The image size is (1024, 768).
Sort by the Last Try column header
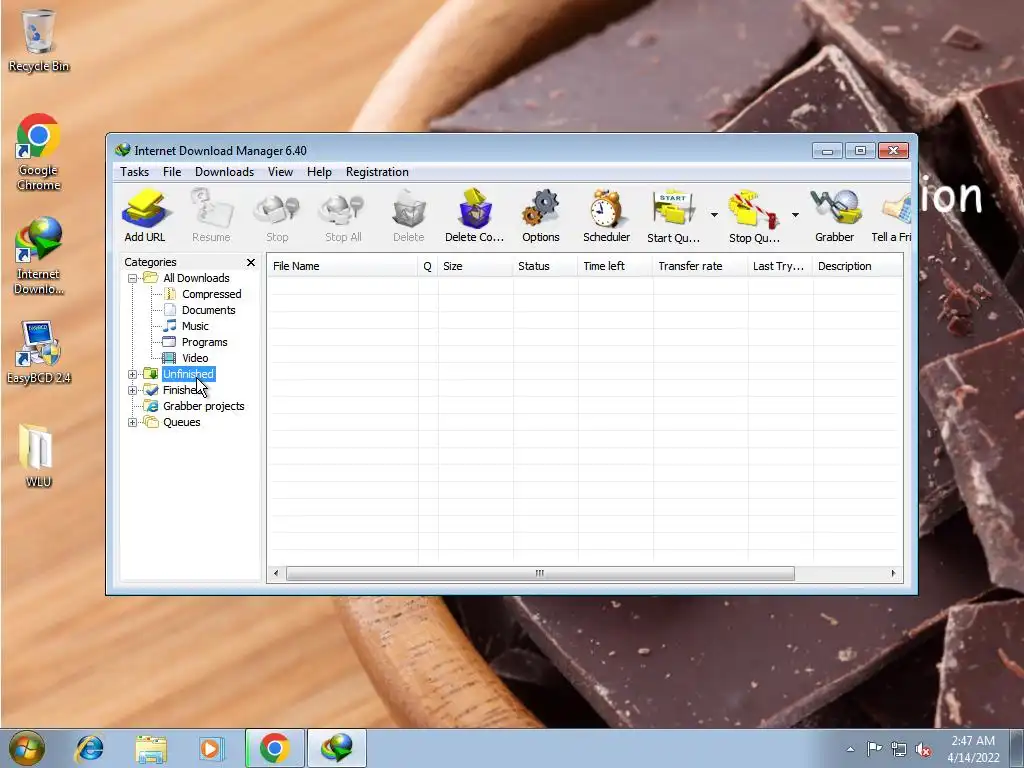click(x=780, y=266)
